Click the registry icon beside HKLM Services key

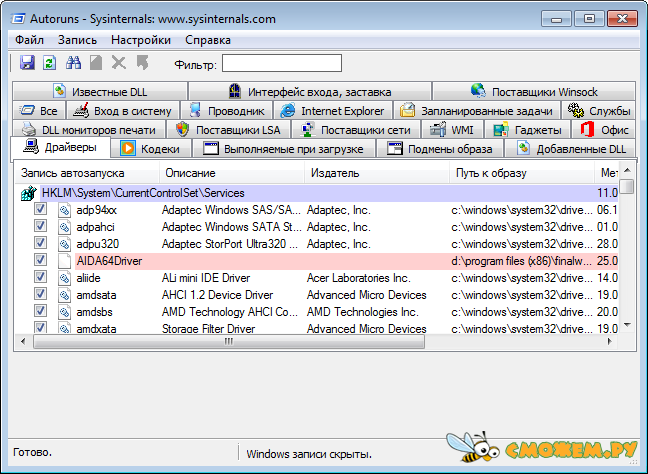29,193
